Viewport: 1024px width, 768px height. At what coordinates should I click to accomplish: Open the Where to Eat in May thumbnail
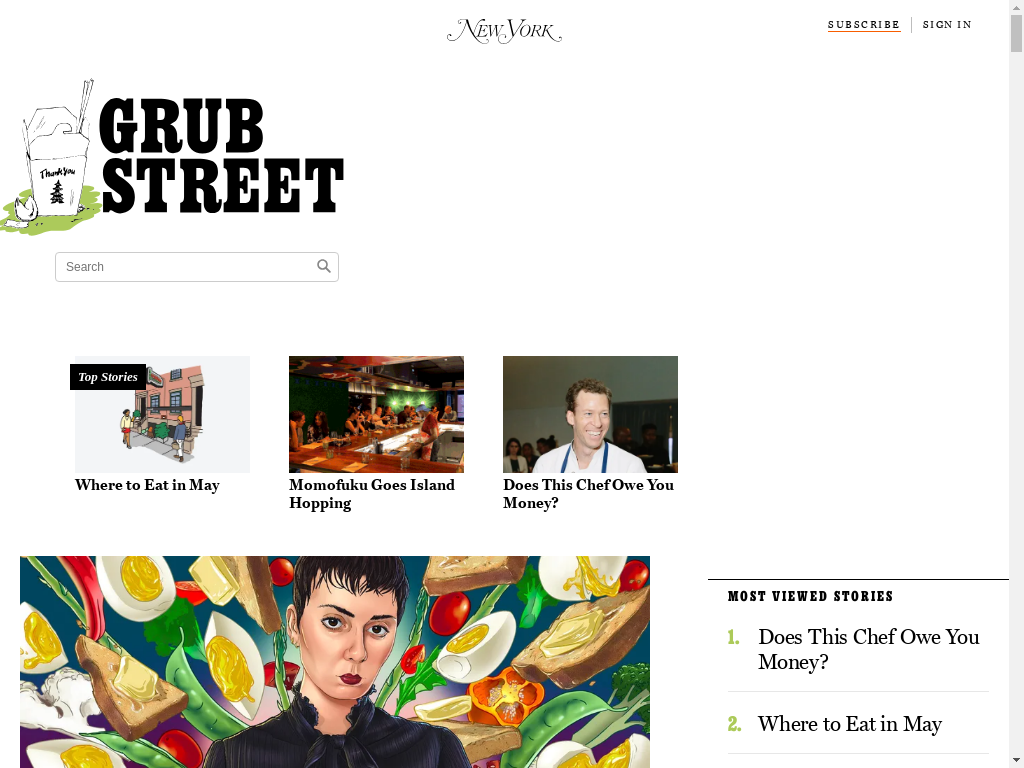point(163,414)
